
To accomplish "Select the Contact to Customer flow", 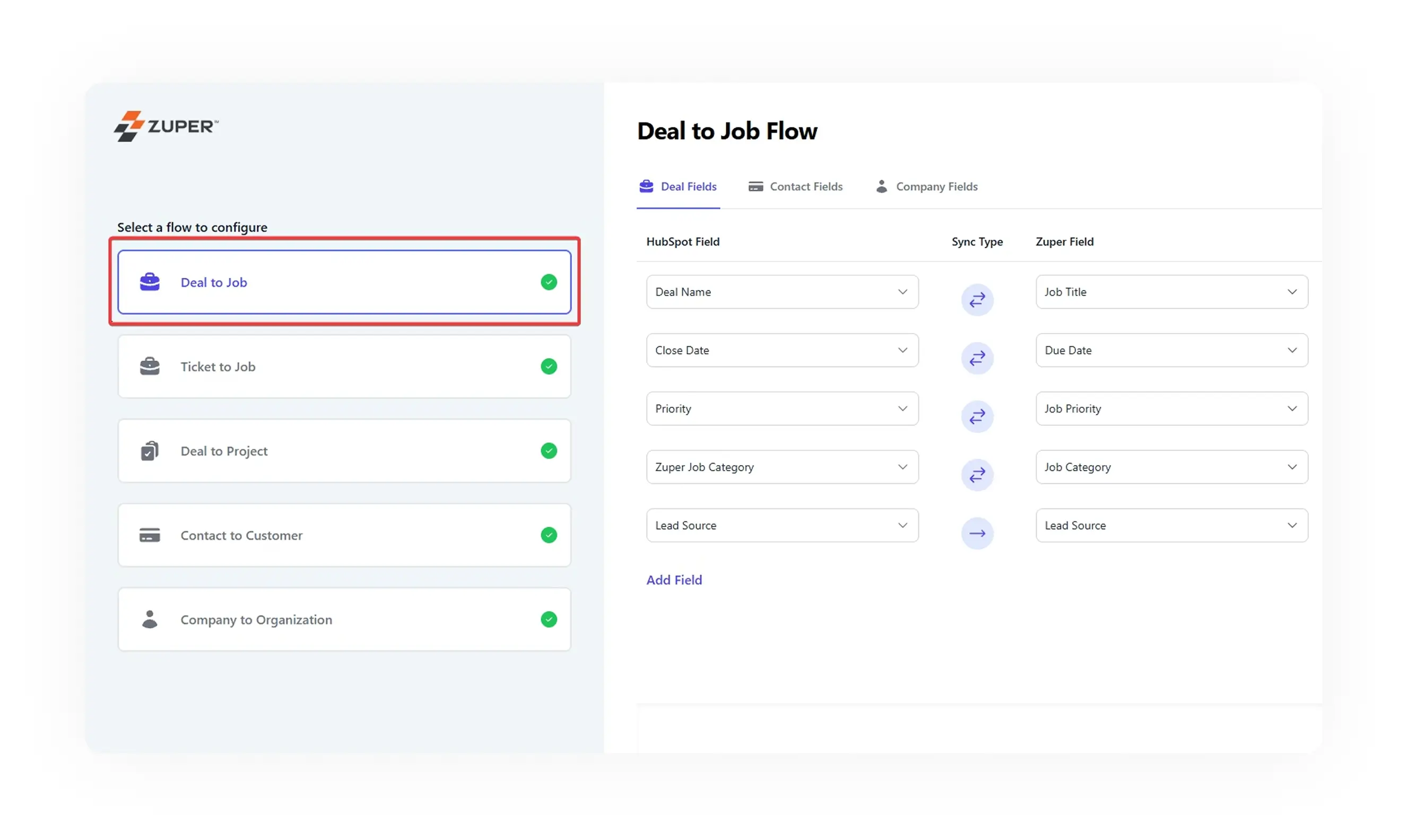I will pyautogui.click(x=344, y=535).
